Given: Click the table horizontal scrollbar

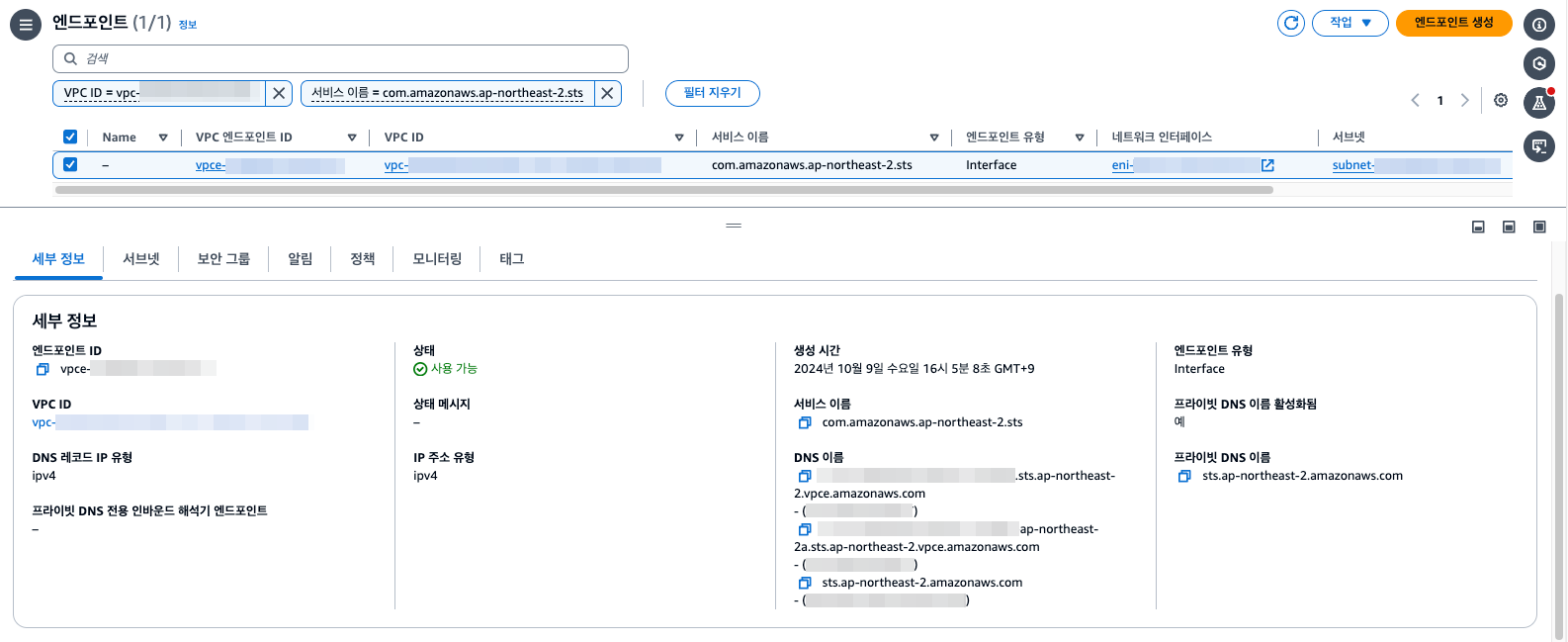Looking at the screenshot, I should tap(664, 189).
